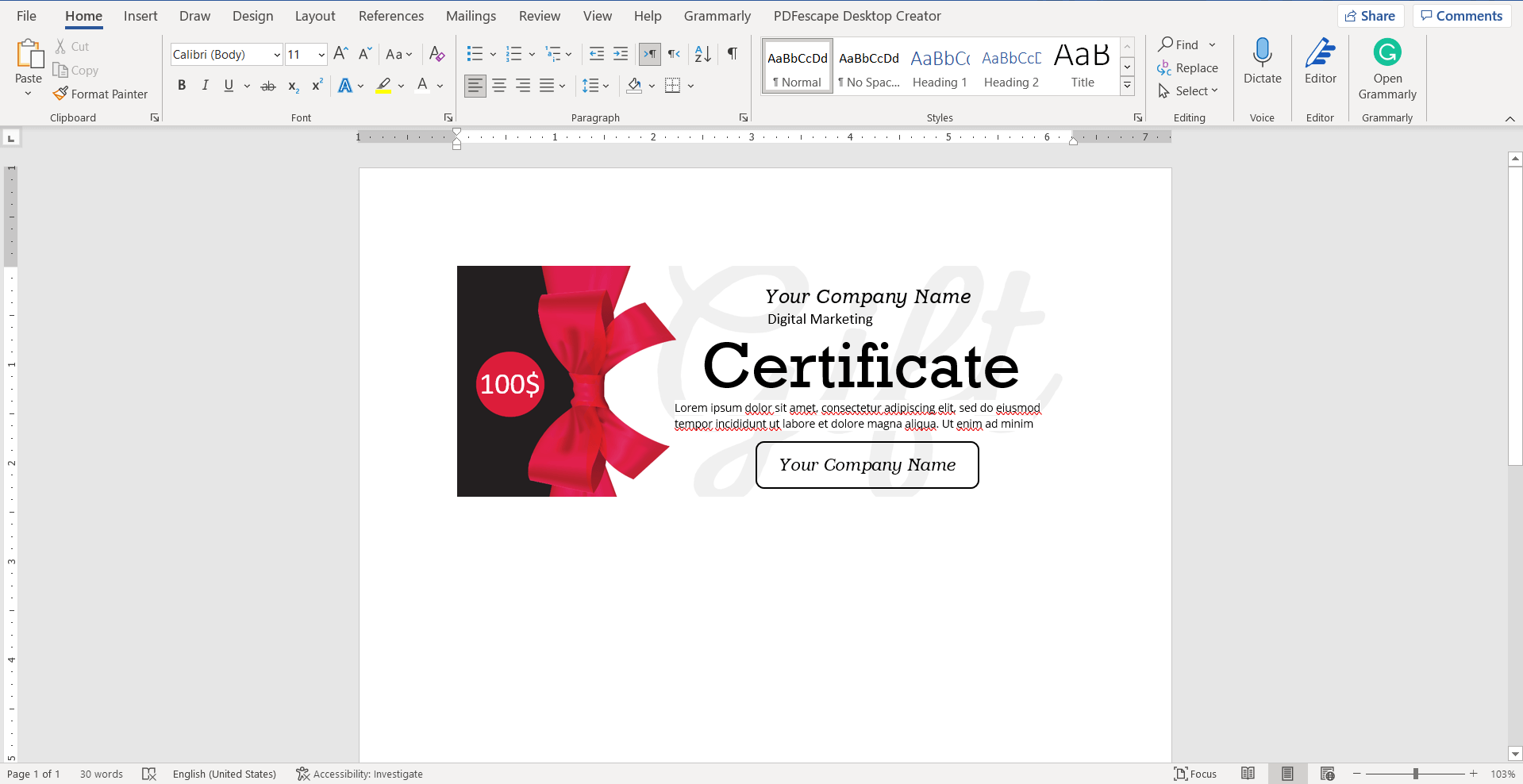
Task: Click the Borders grid icon
Action: 672,86
